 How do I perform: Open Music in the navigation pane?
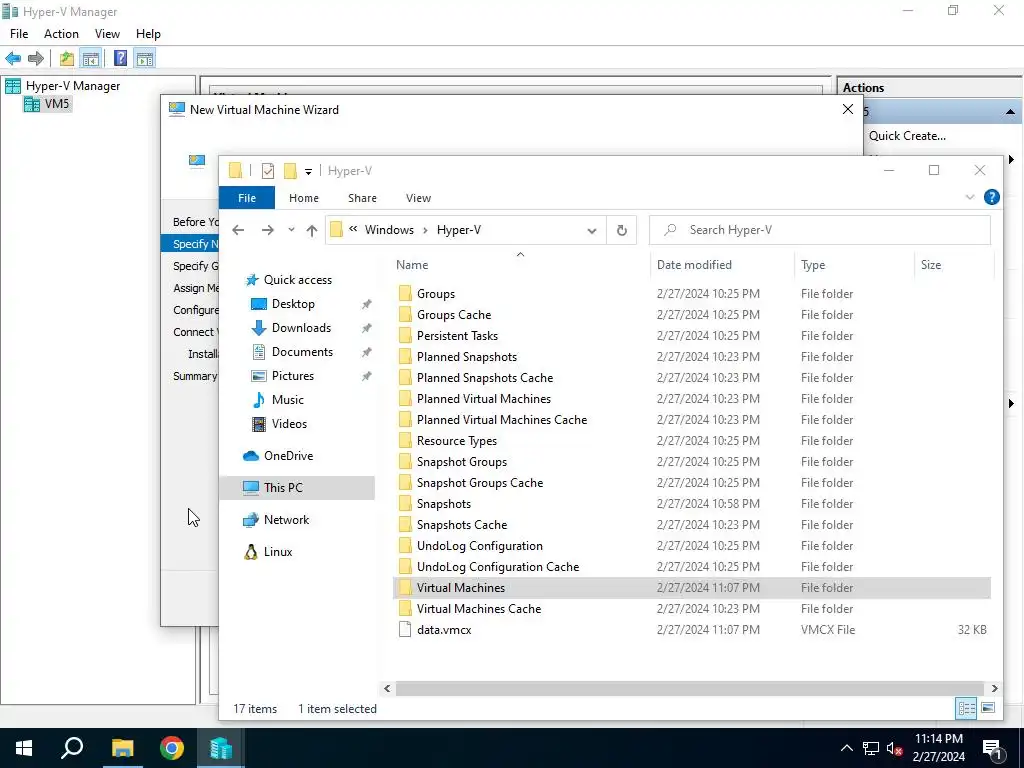tap(287, 400)
